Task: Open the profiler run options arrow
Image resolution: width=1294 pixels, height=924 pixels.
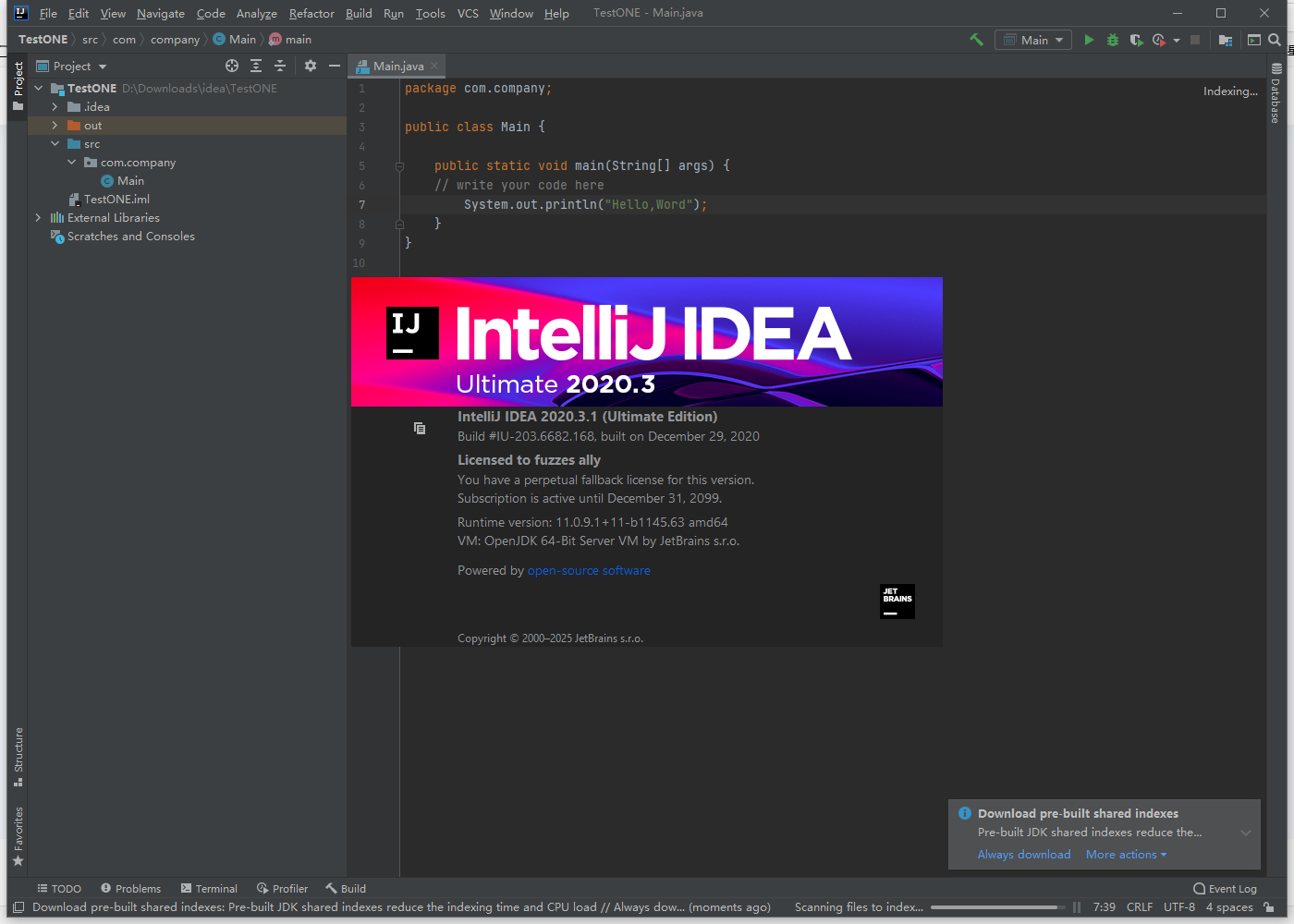Action: (1177, 41)
